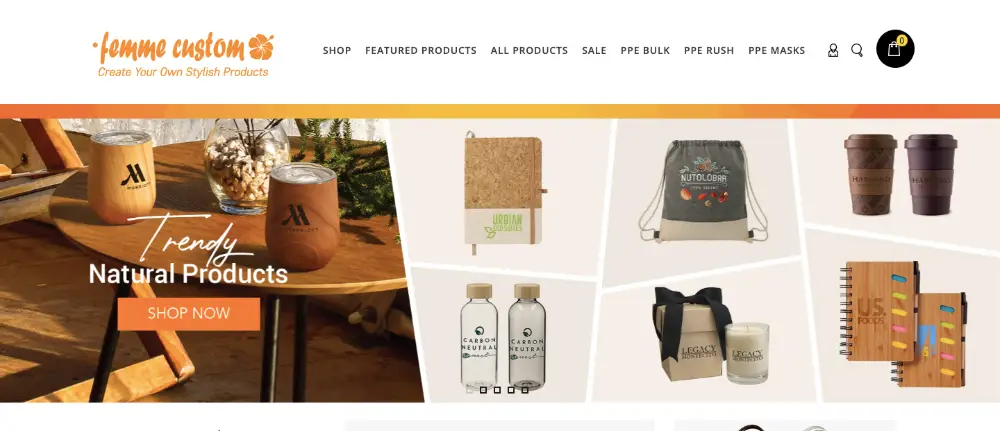Navigate to PPE BULK
The width and height of the screenshot is (1000, 431).
pyautogui.click(x=645, y=50)
